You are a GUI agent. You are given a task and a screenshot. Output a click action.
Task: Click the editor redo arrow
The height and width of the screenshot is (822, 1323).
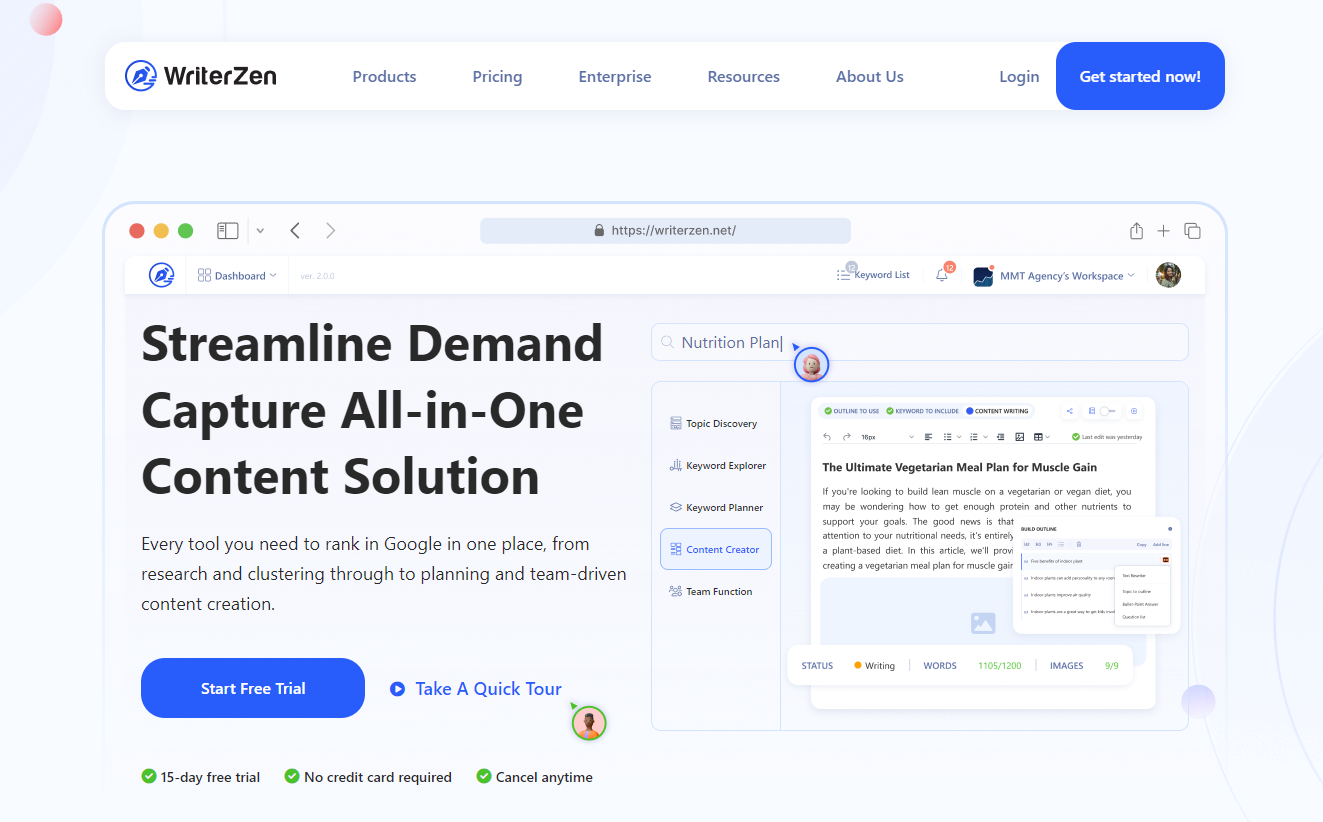click(847, 437)
